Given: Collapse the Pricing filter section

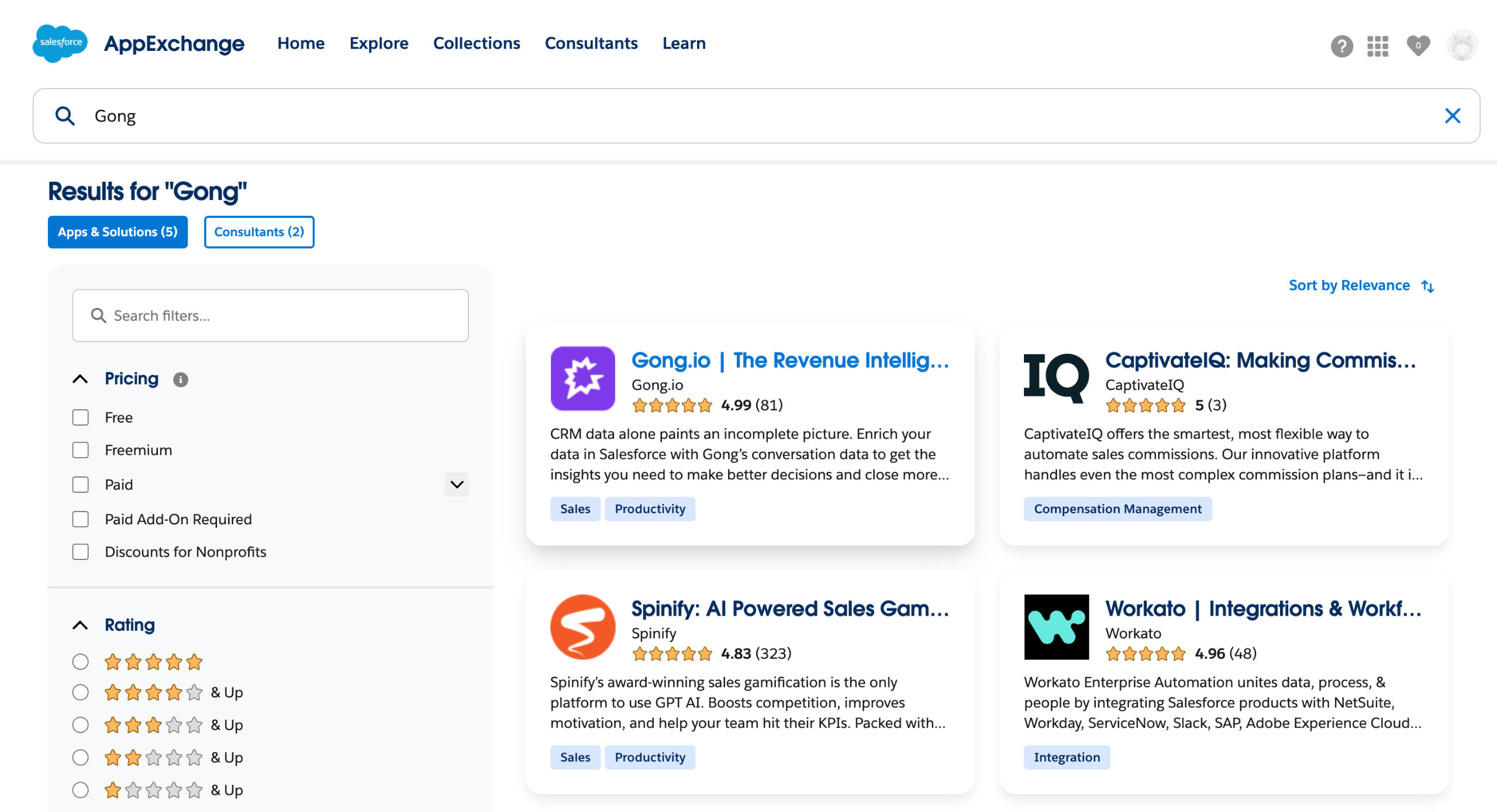Looking at the screenshot, I should tap(80, 379).
